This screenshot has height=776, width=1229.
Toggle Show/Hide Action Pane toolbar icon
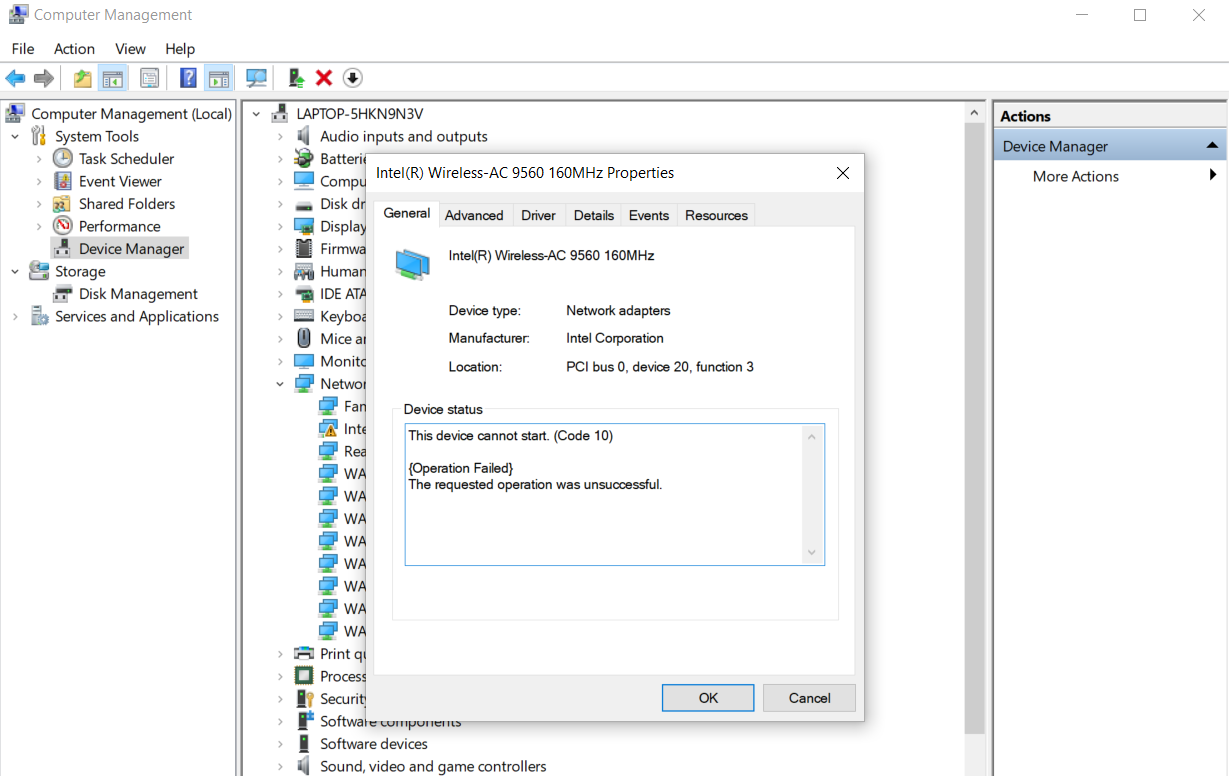pyautogui.click(x=219, y=78)
